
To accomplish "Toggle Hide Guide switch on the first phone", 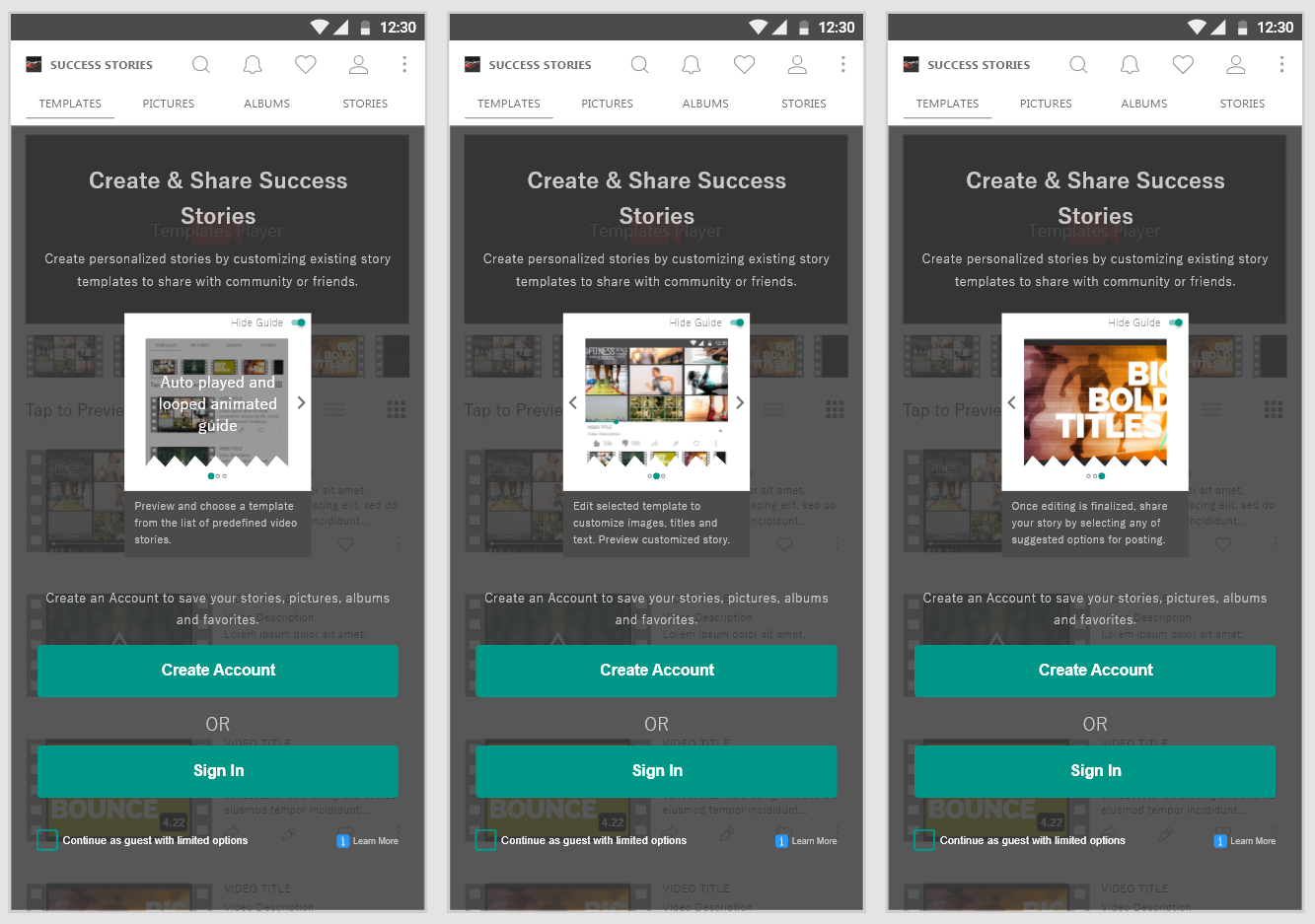I will tap(298, 322).
